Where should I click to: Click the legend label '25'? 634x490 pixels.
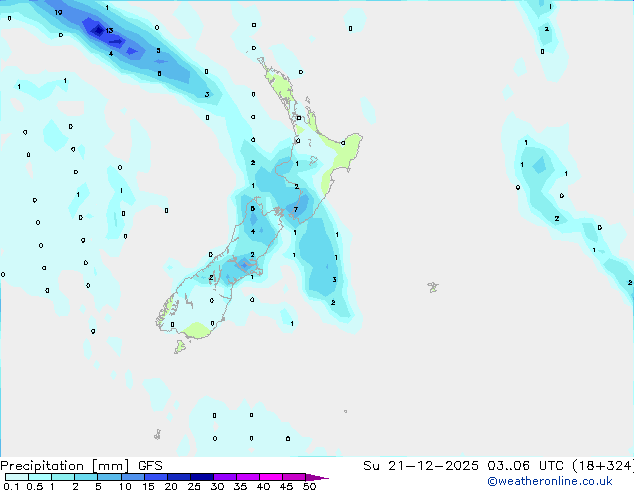coord(194,486)
